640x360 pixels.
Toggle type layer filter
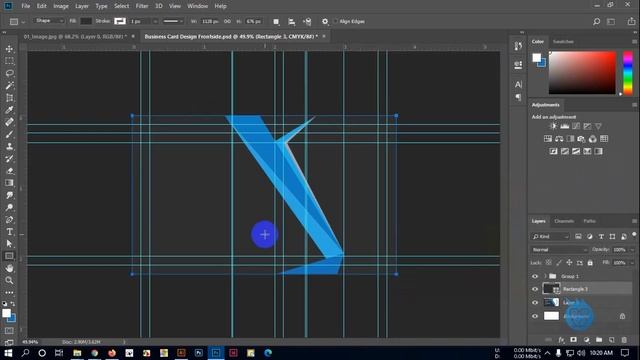pos(601,236)
